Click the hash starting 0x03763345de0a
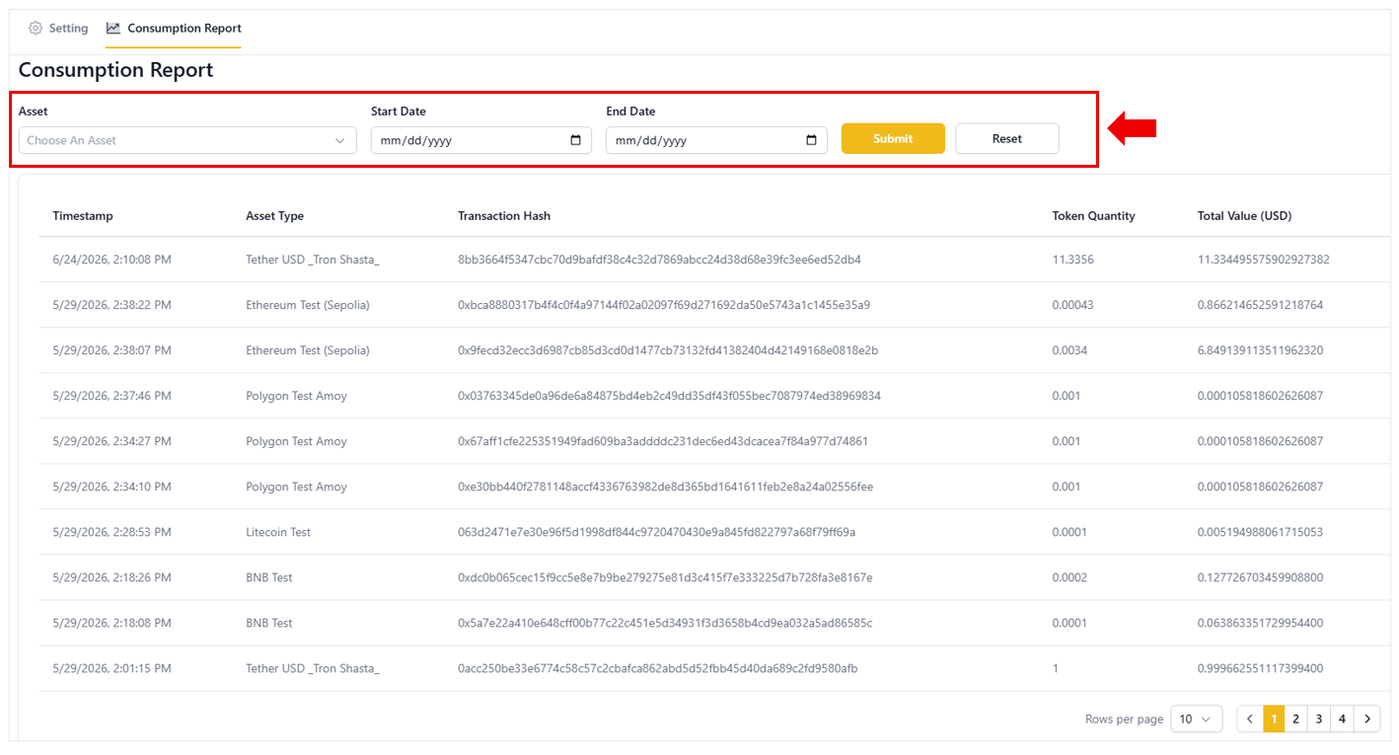The image size is (1399, 755). (669, 396)
